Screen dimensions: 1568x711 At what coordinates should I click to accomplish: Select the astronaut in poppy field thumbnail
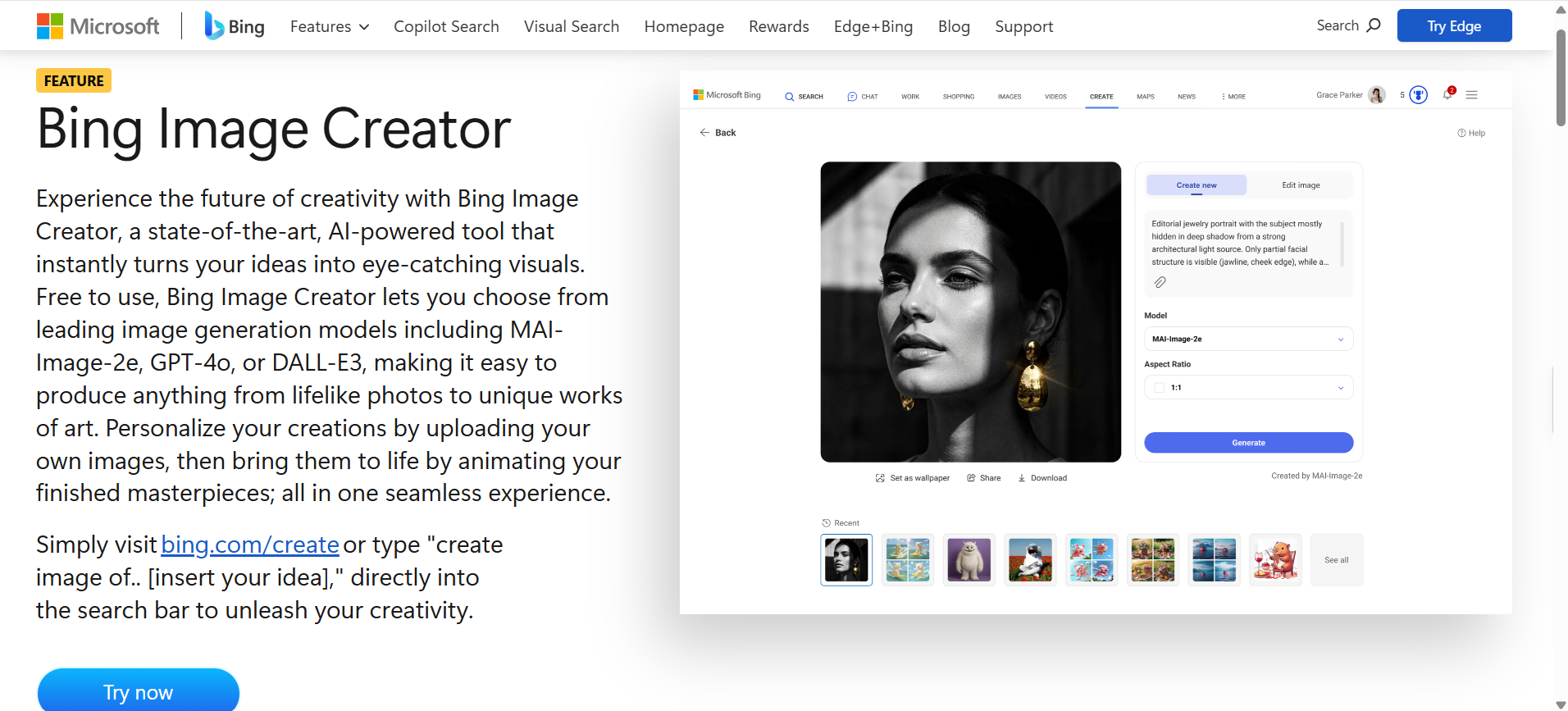click(x=1030, y=560)
